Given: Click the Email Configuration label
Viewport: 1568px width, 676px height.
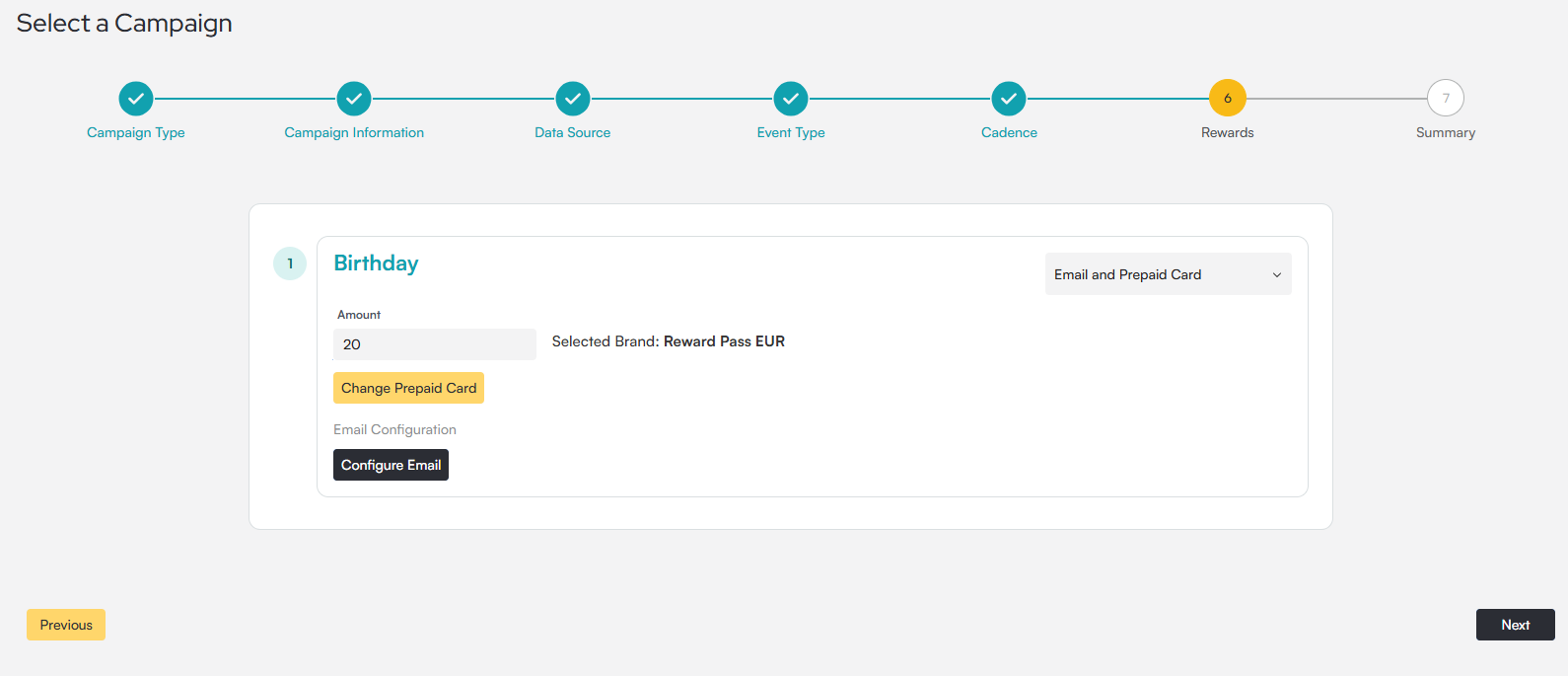Looking at the screenshot, I should pyautogui.click(x=394, y=429).
